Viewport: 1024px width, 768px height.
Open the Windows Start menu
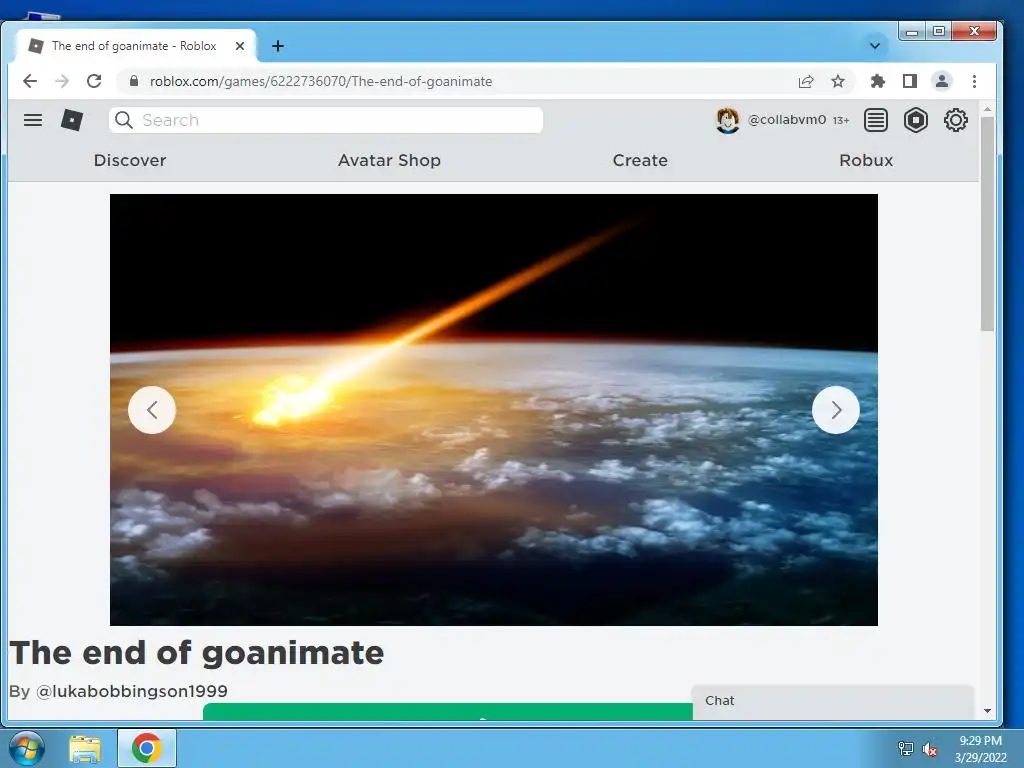[27, 748]
